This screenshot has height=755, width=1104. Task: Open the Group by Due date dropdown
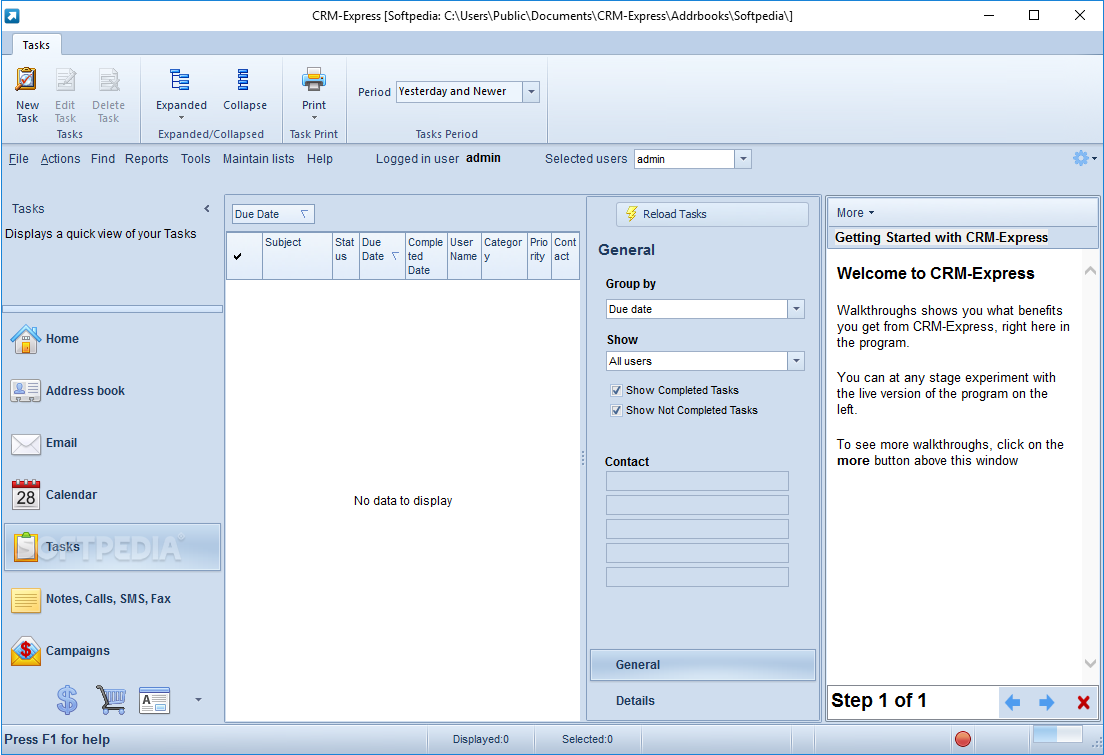click(796, 309)
